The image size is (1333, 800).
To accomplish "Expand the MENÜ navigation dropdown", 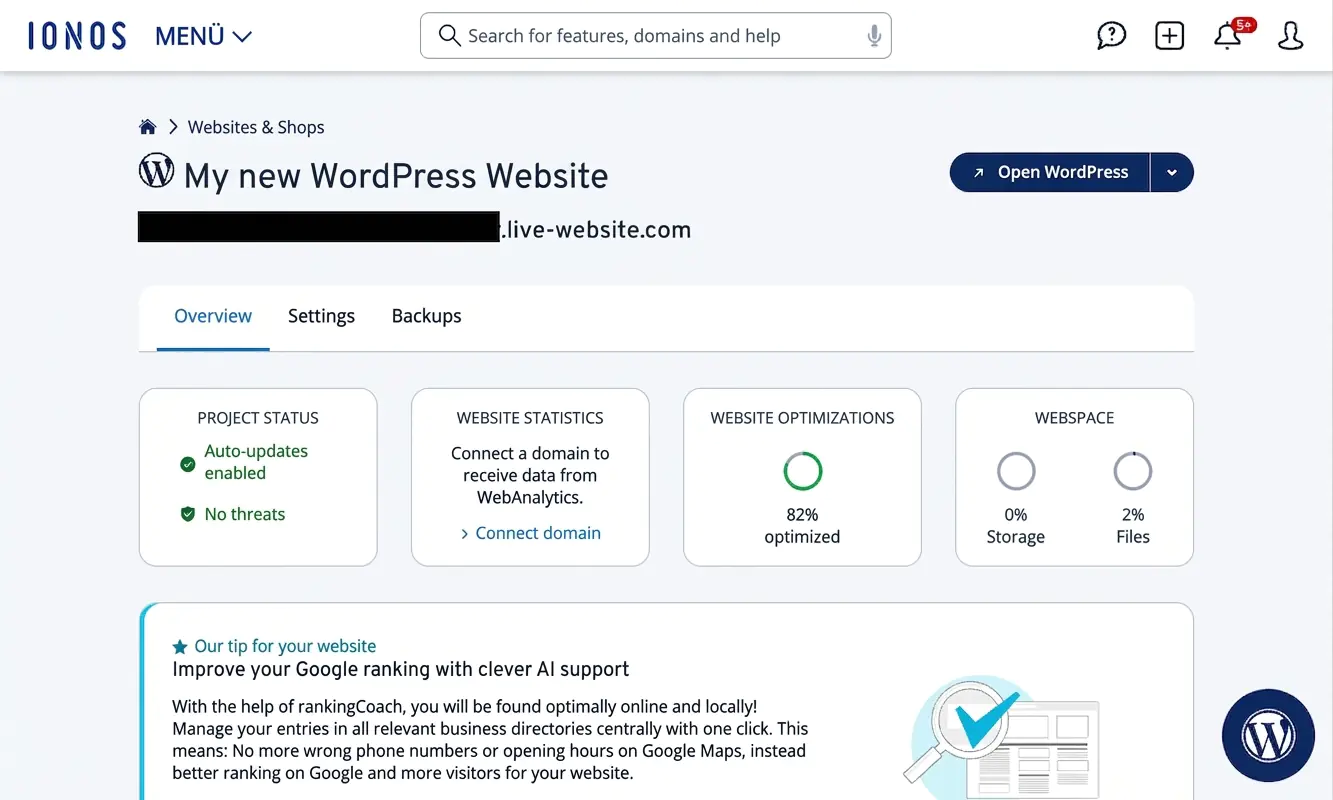I will pyautogui.click(x=203, y=35).
